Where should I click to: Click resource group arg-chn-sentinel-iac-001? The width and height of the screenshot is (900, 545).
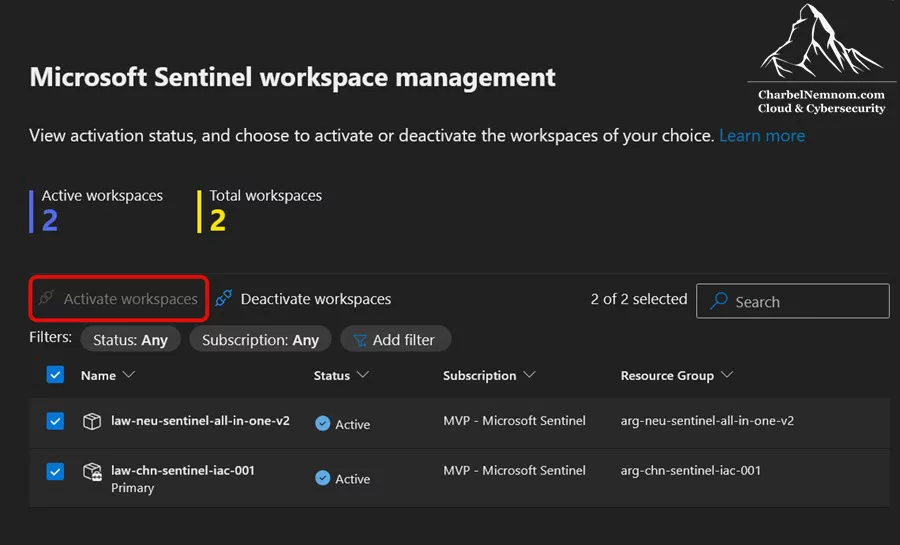click(690, 470)
